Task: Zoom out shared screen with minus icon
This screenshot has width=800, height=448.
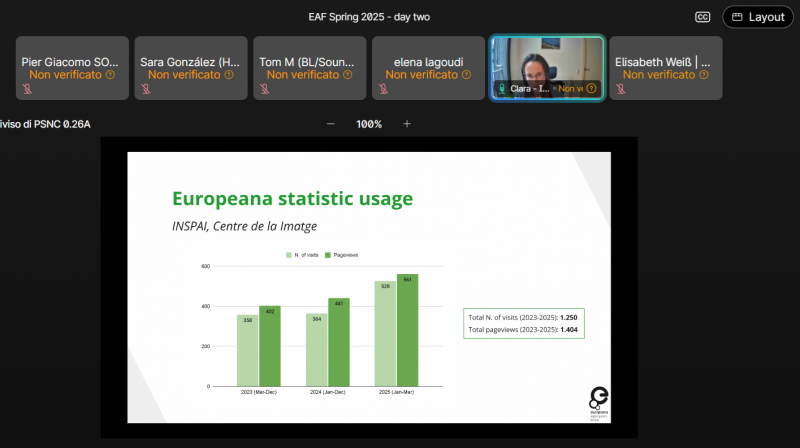Action: [331, 124]
